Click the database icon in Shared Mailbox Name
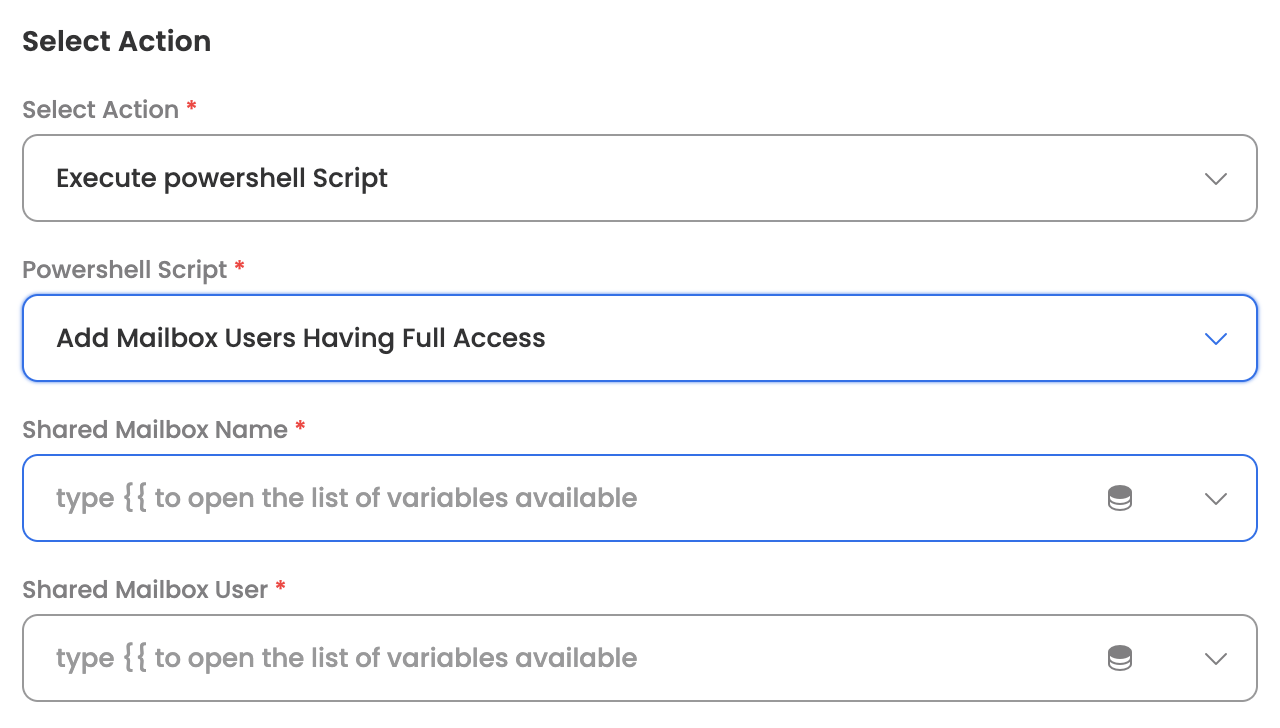 click(1120, 498)
